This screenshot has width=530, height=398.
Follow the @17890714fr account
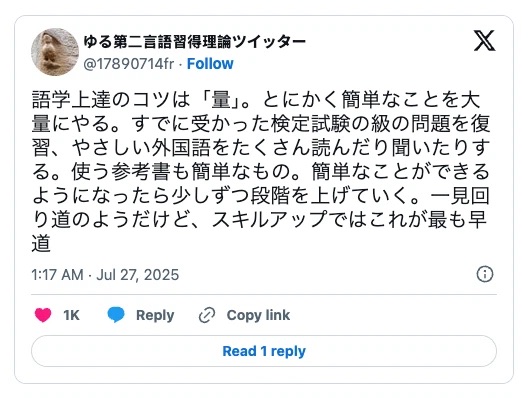(210, 64)
